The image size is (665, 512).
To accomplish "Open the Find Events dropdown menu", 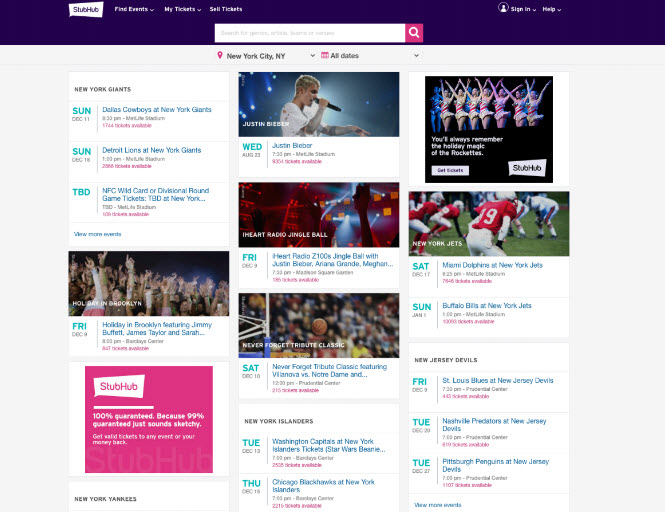I will click(x=133, y=9).
